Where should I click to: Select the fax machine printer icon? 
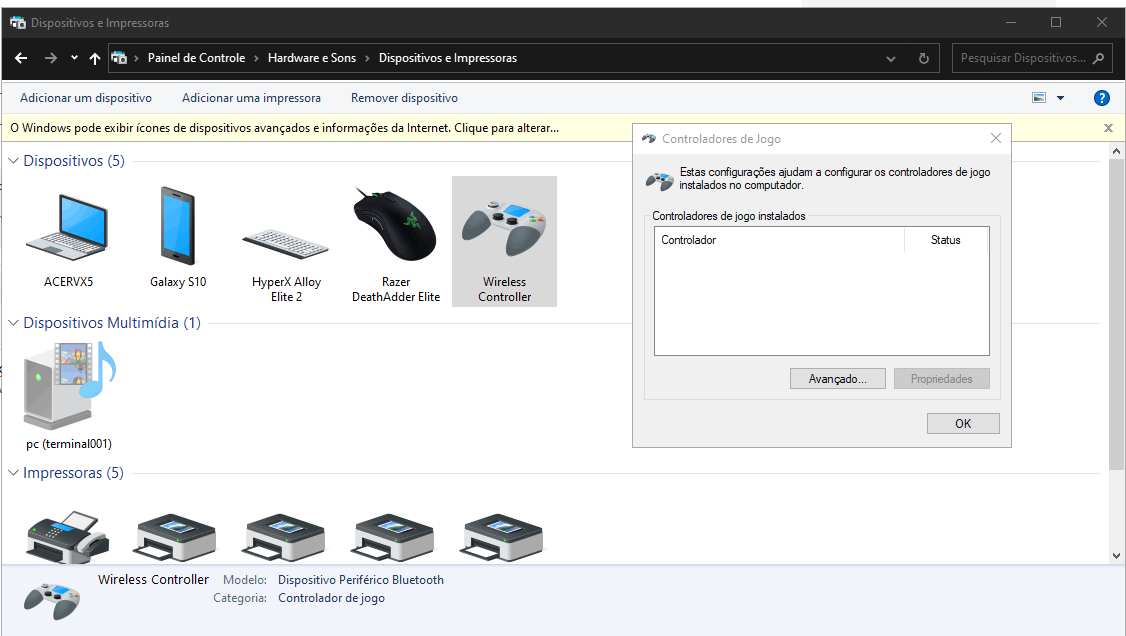(66, 530)
